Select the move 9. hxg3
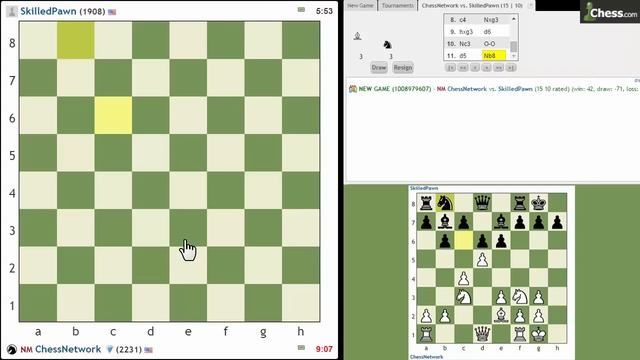Image resolution: width=640 pixels, height=360 pixels. [x=466, y=31]
